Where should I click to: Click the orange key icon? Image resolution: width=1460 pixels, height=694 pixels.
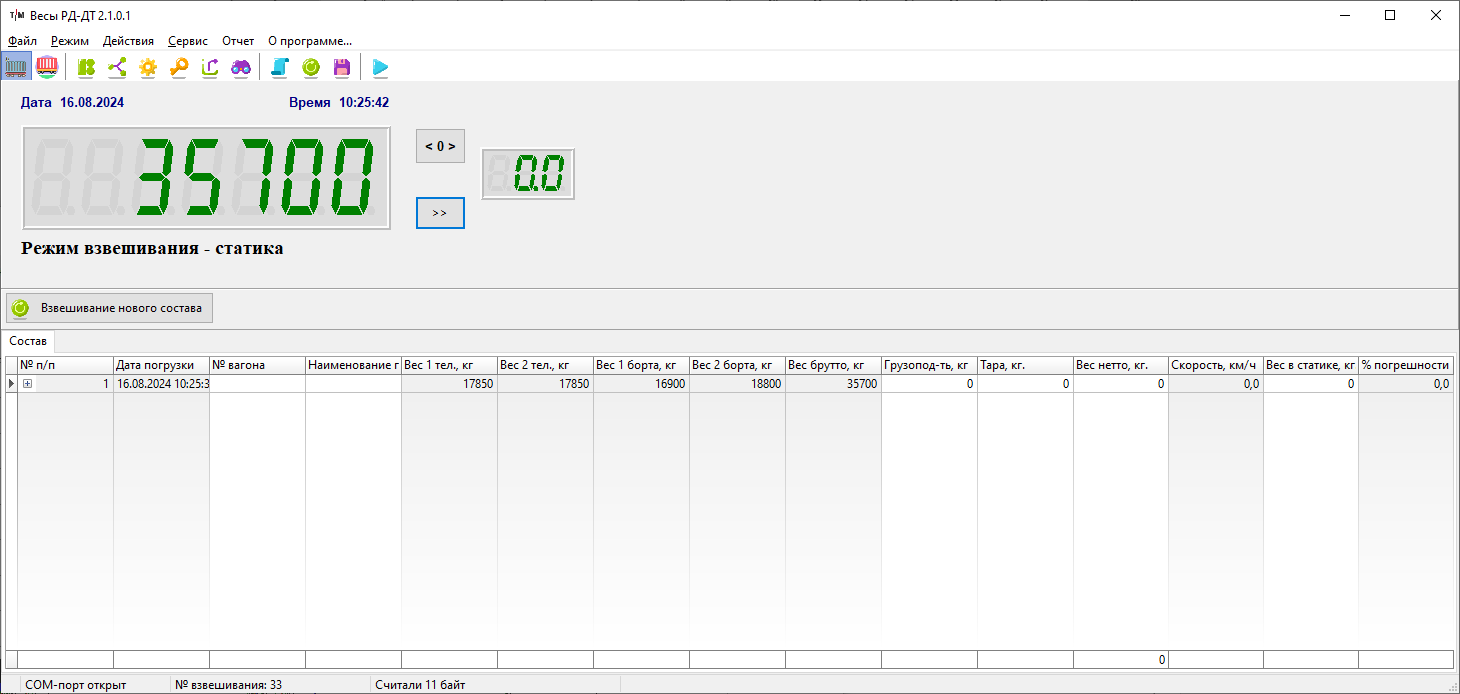(179, 67)
